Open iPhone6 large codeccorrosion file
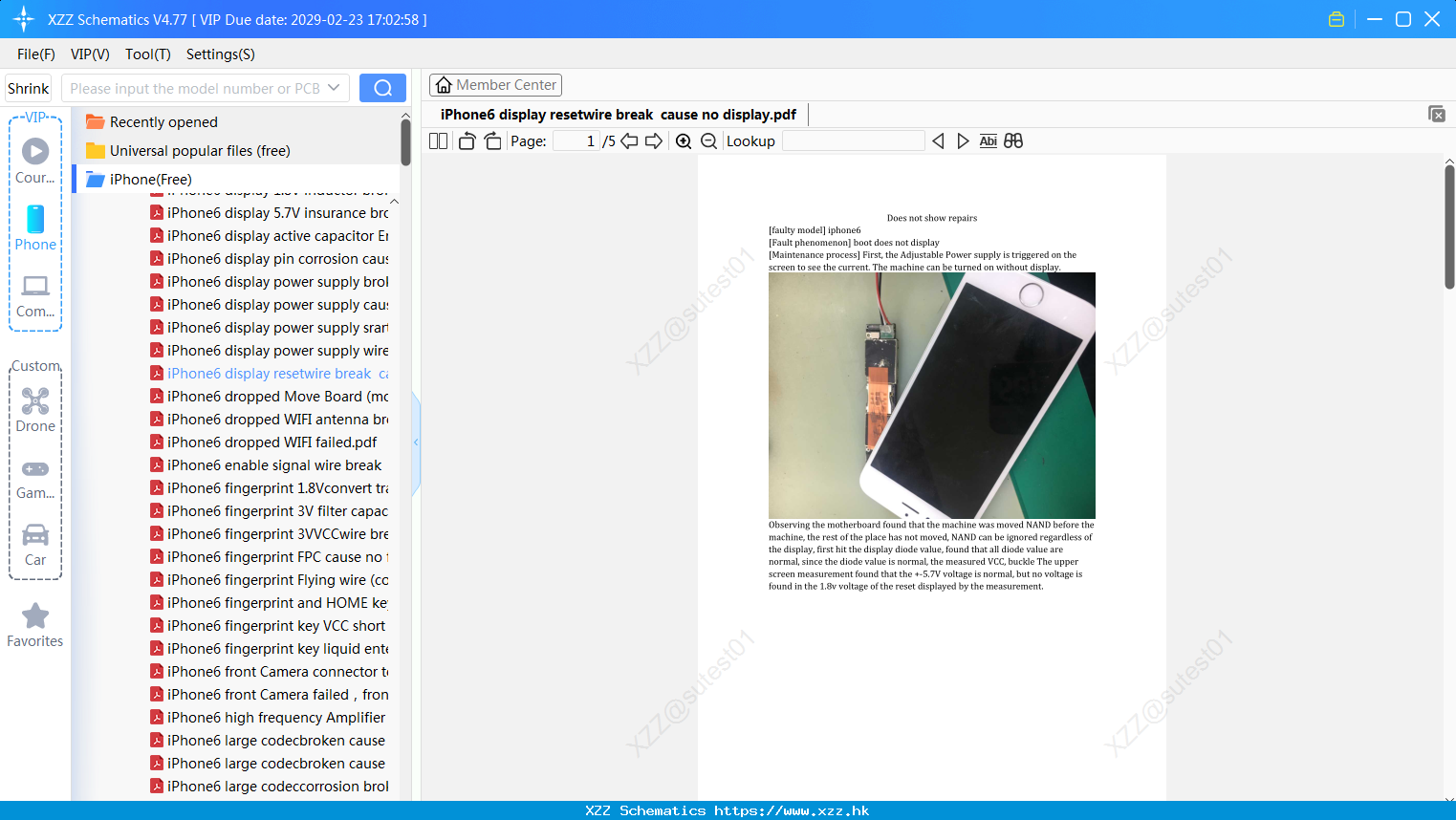Screen dimensions: 1456x820 click(x=270, y=787)
